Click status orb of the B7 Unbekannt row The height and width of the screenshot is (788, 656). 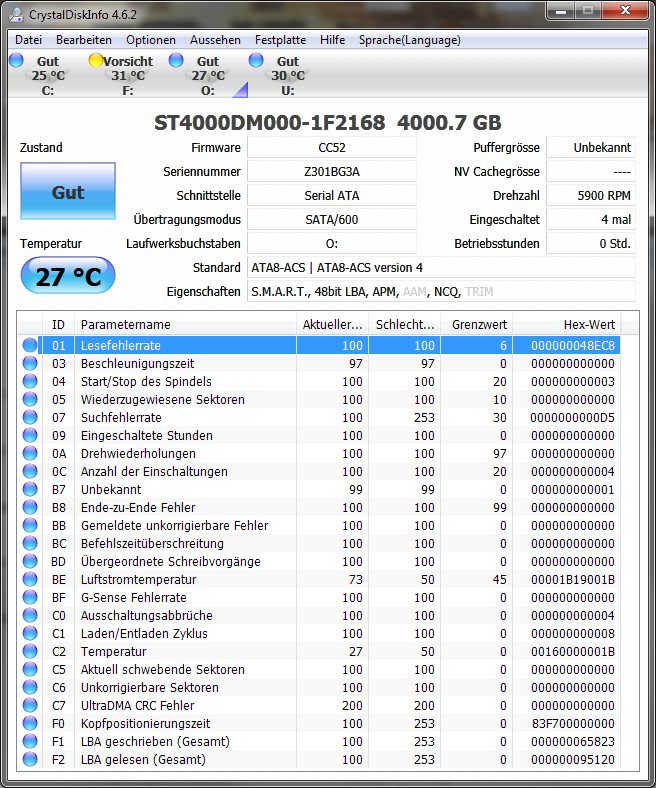pos(30,489)
